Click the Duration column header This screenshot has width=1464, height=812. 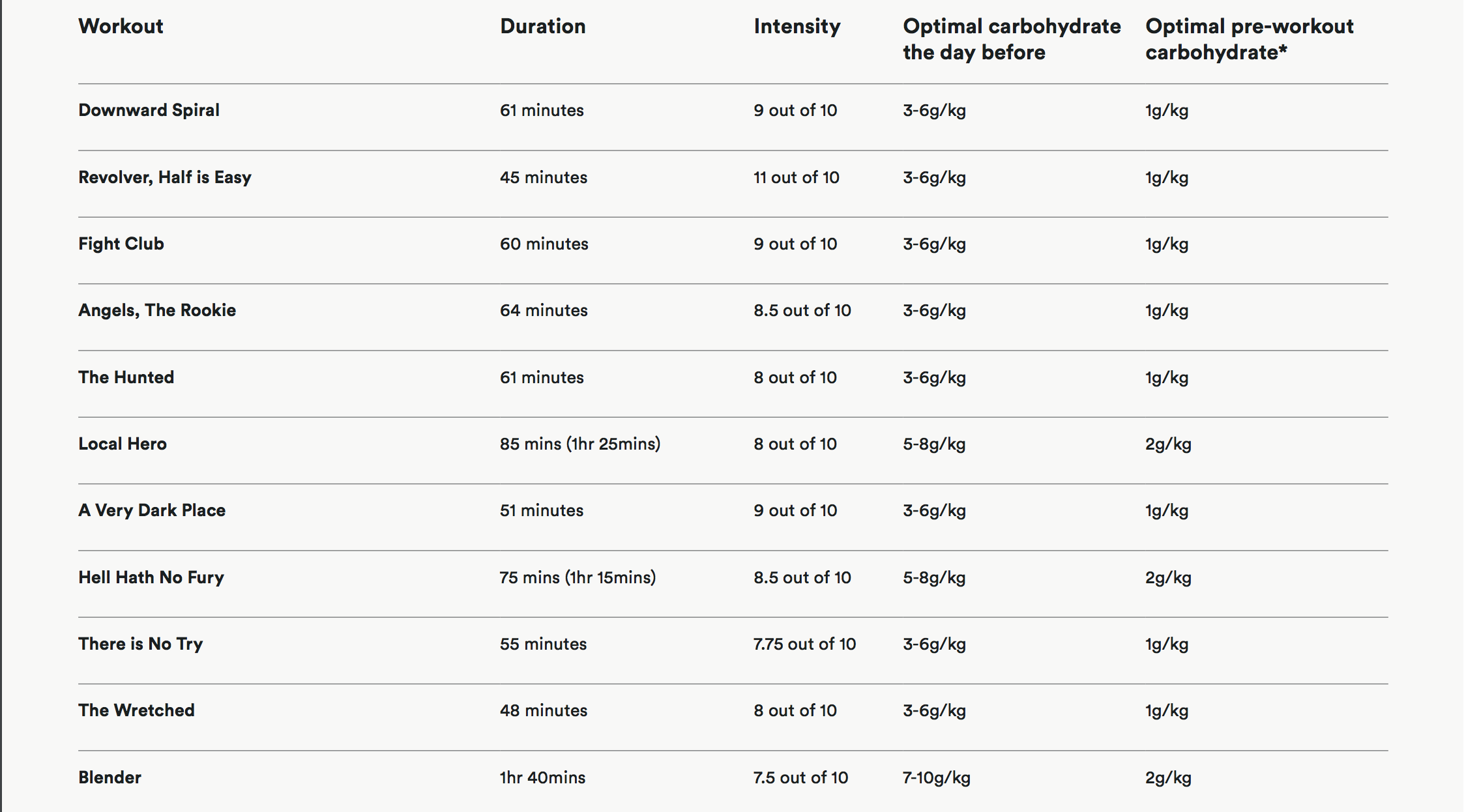pos(542,27)
